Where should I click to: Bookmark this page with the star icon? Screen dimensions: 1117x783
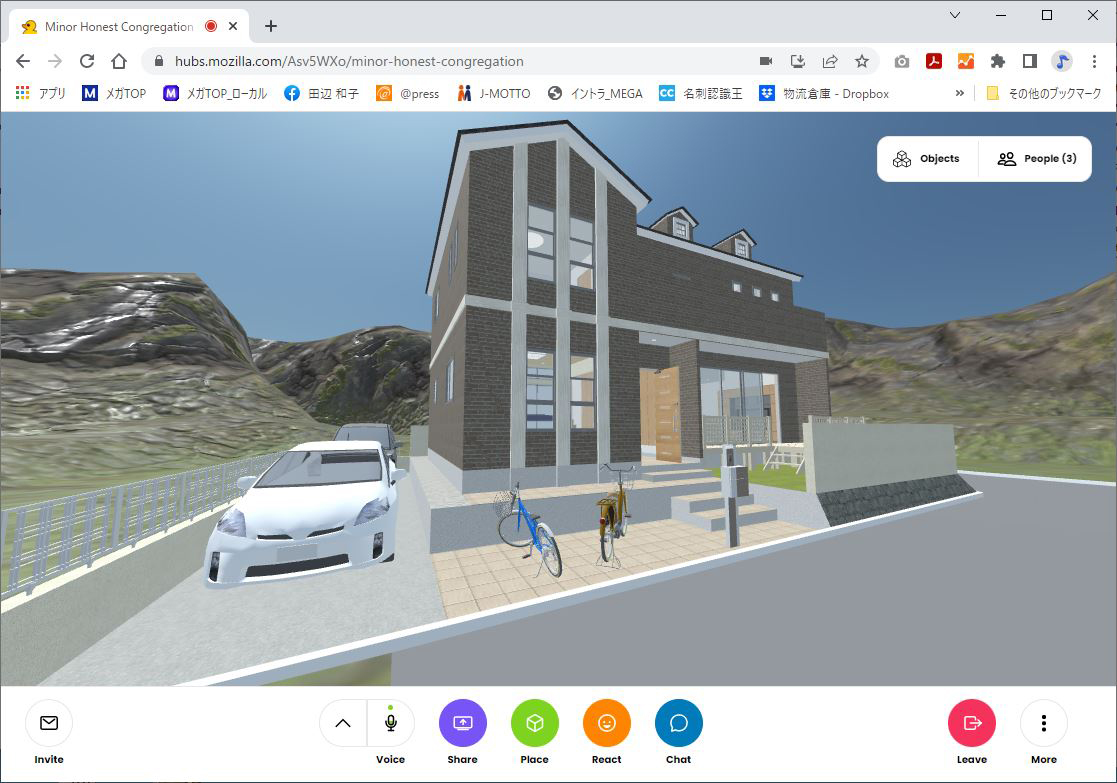[862, 61]
